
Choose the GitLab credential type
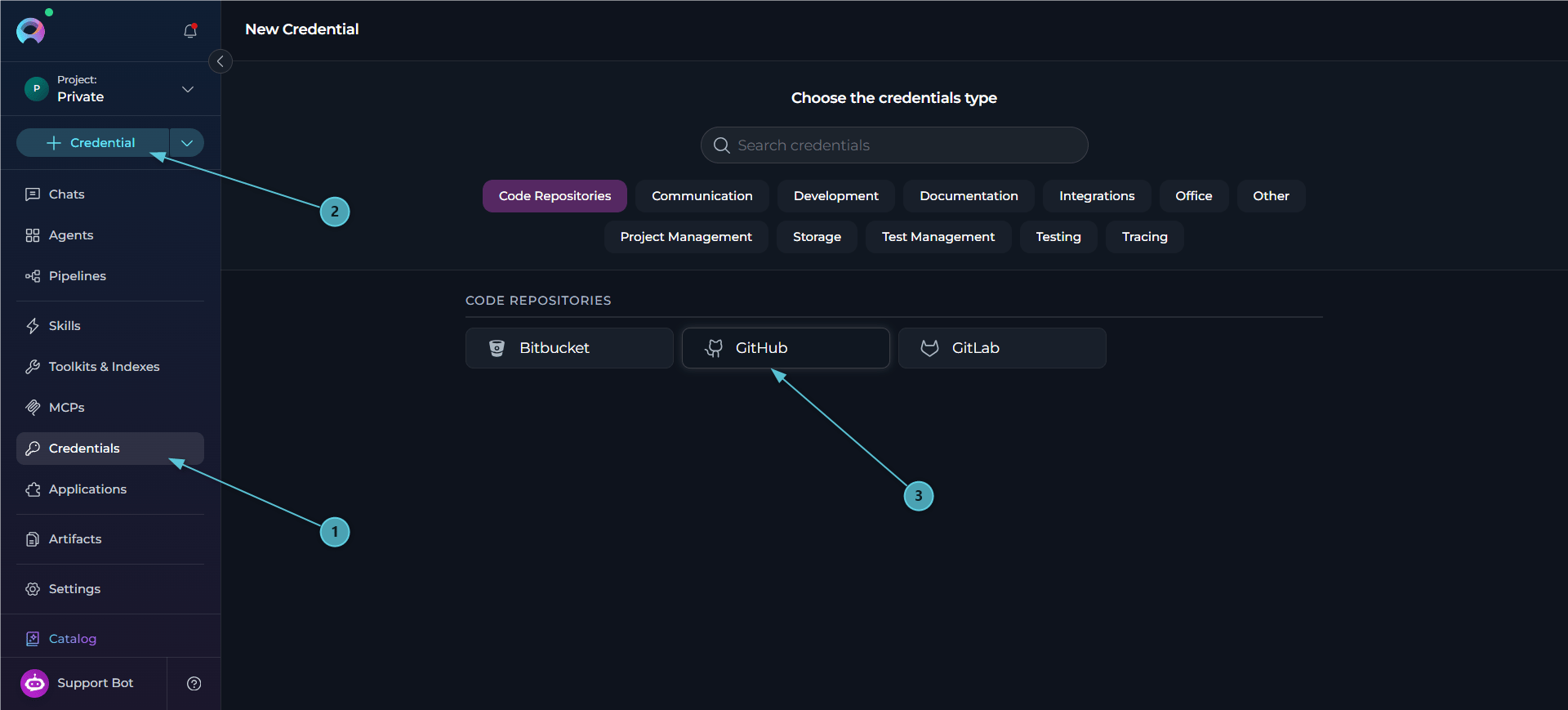[x=1002, y=348]
